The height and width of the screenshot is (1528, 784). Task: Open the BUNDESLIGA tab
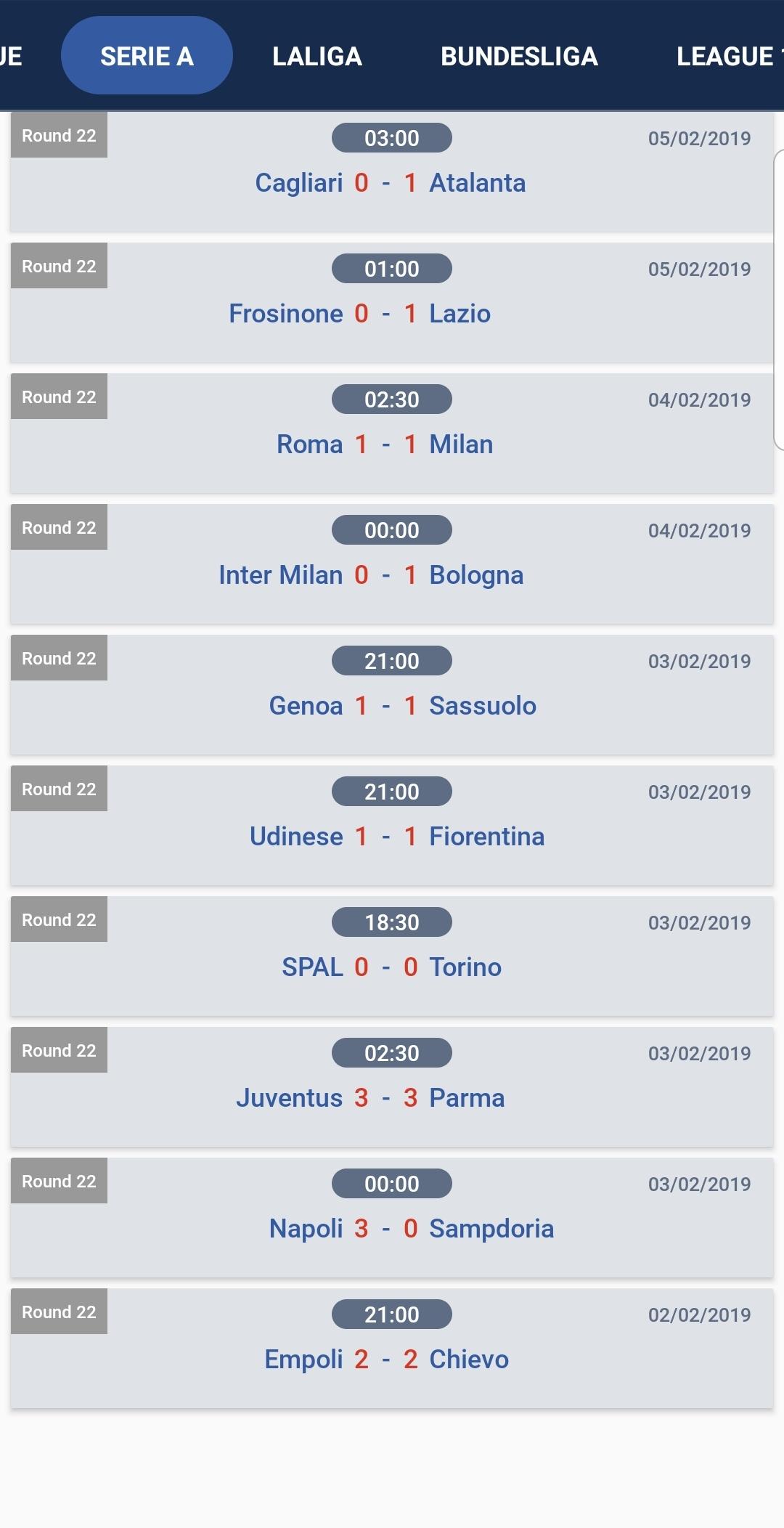pyautogui.click(x=519, y=56)
